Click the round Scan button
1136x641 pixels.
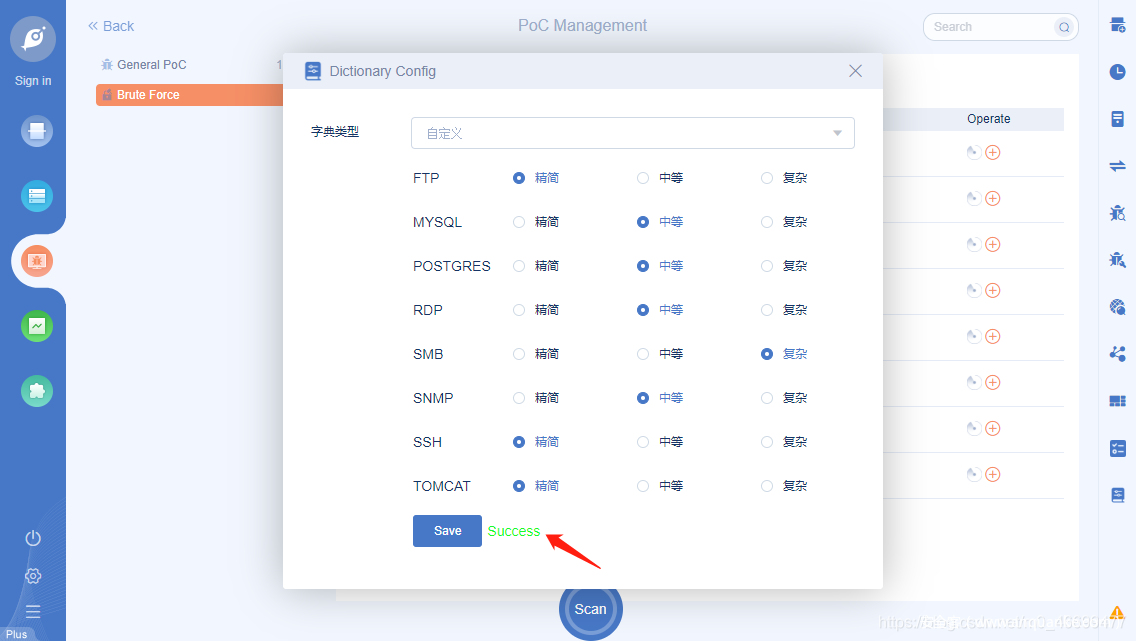coord(590,609)
